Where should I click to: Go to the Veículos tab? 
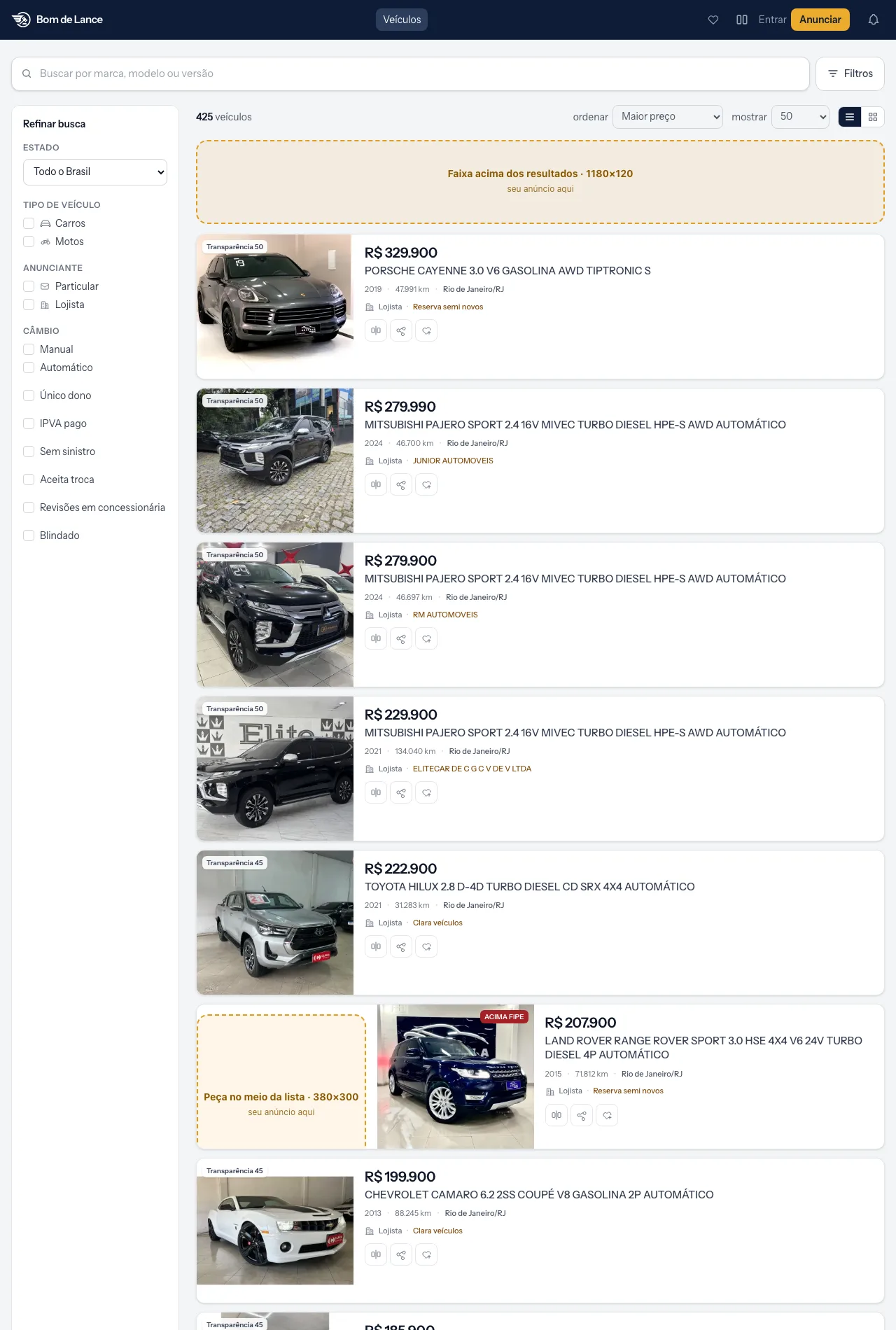pos(402,20)
